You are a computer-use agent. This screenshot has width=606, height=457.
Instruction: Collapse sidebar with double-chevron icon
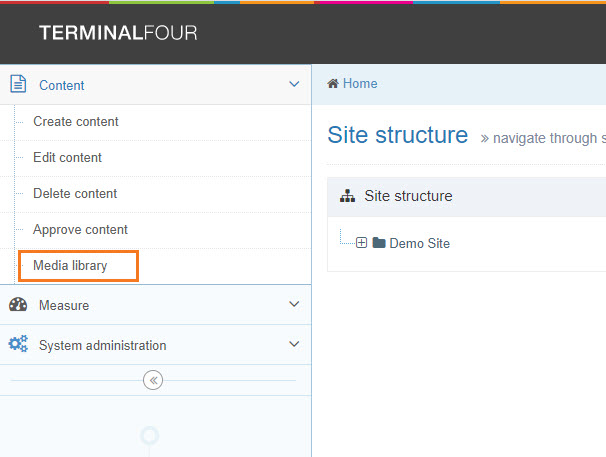pos(153,380)
